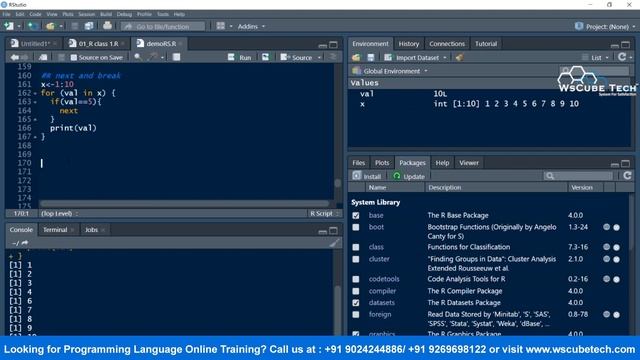Open the (Top Level) scope dropdown

point(59,213)
